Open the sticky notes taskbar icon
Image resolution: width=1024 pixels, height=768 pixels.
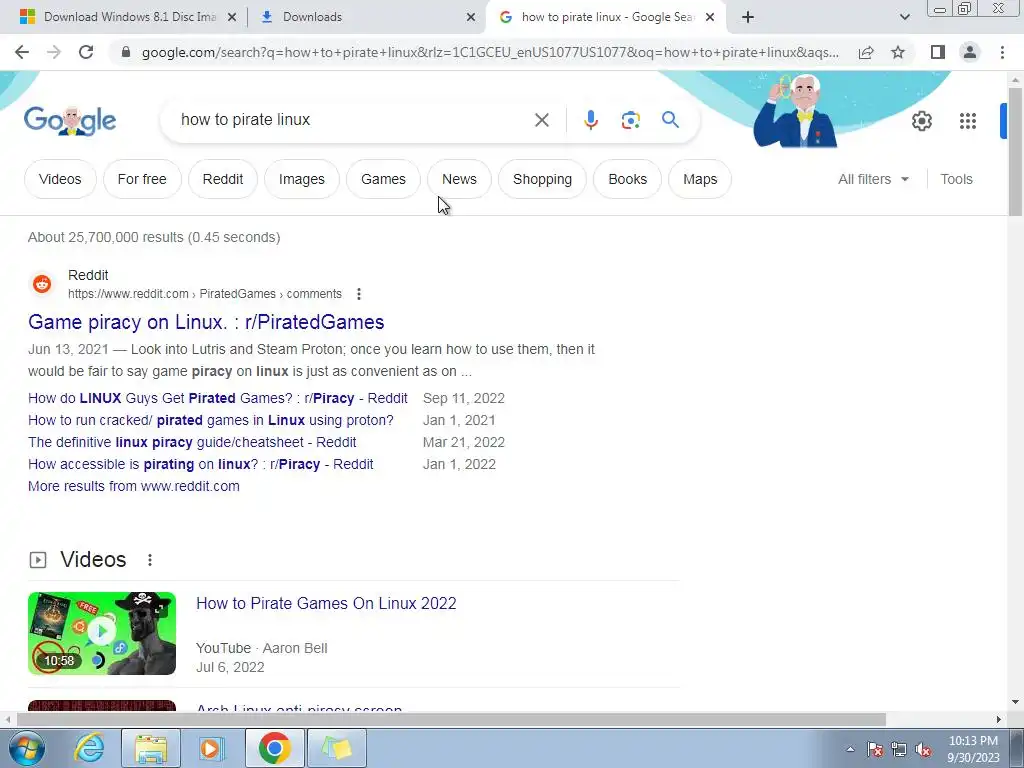coord(336,748)
